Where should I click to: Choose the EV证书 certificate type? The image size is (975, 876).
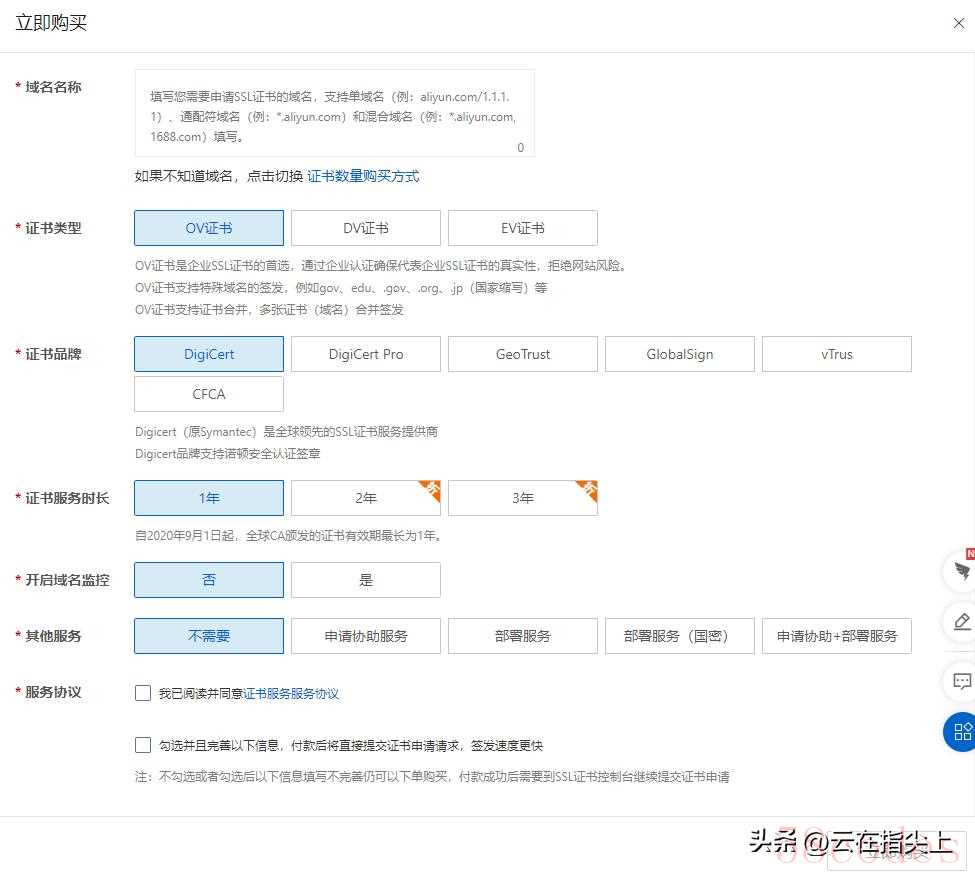point(522,228)
